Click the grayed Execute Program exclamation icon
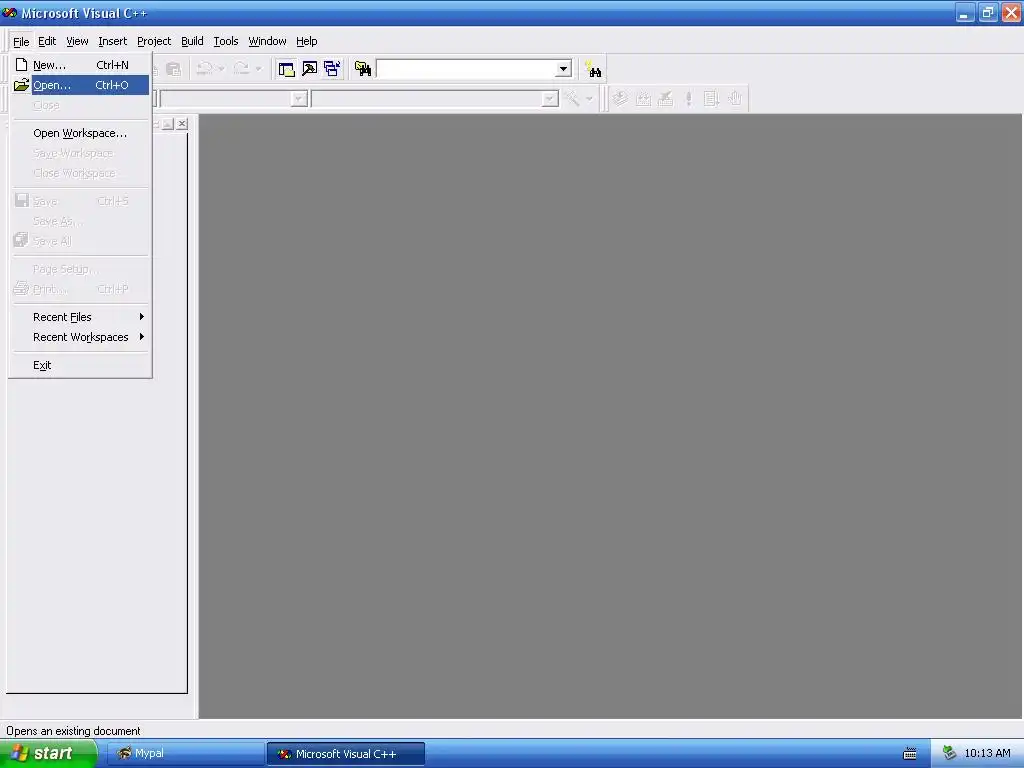The height and width of the screenshot is (768, 1024). coord(688,99)
